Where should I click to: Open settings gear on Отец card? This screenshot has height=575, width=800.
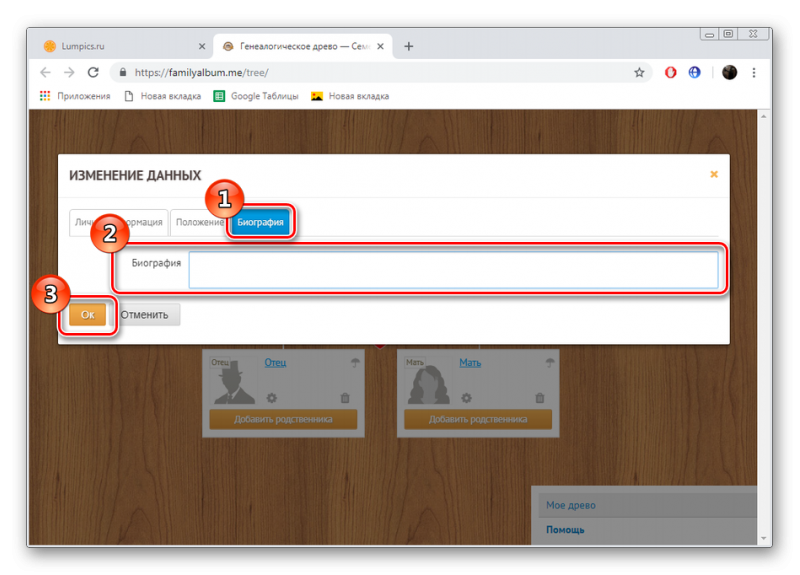click(271, 398)
